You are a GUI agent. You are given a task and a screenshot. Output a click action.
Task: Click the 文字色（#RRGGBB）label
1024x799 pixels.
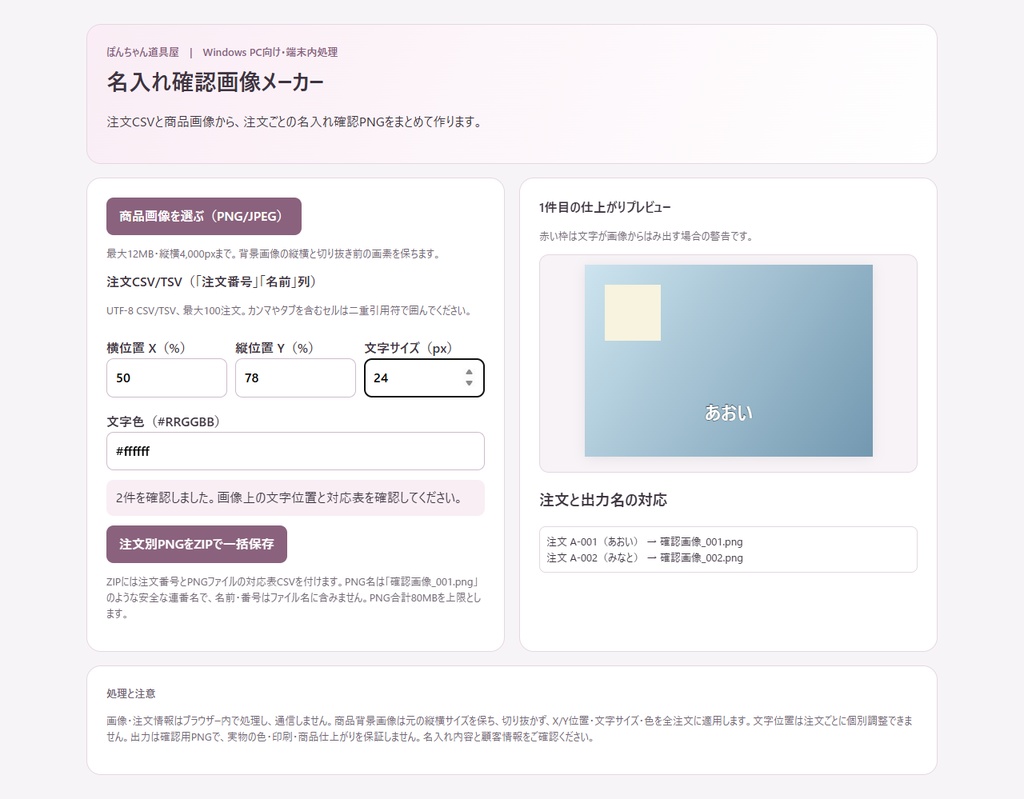pyautogui.click(x=163, y=421)
